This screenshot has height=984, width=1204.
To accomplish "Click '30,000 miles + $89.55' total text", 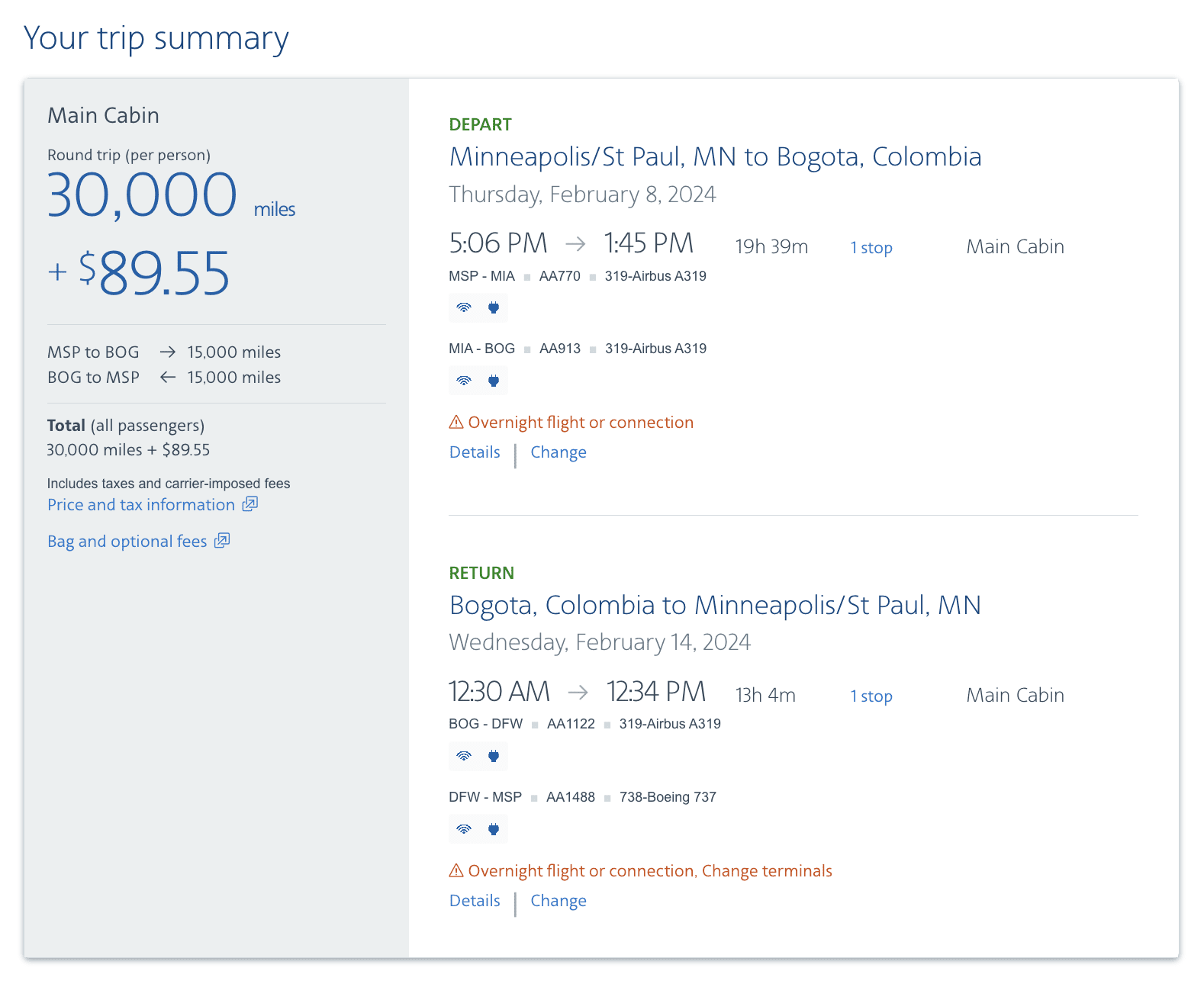I will (x=128, y=450).
